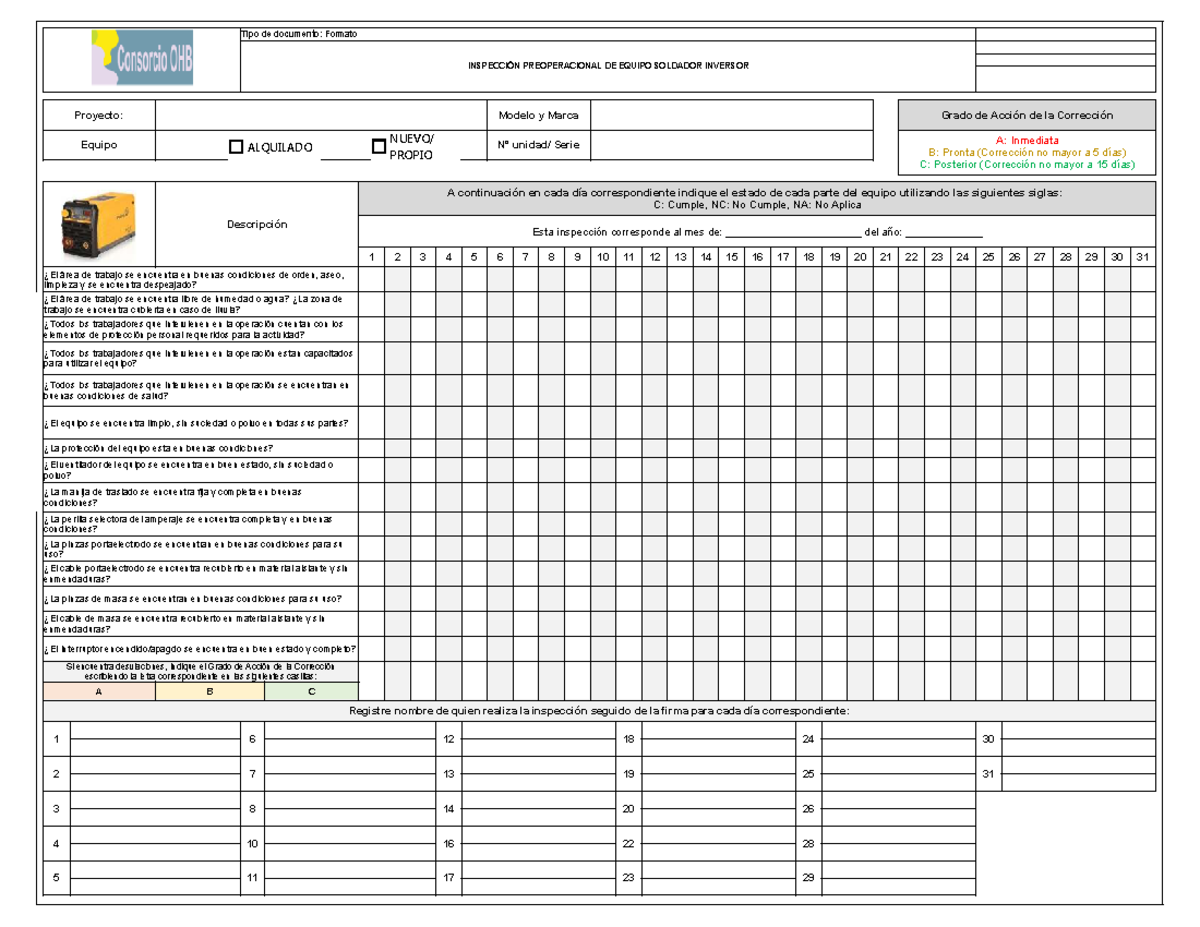Click the question about 'perilla selectora de amperaje'
This screenshot has height=927, width=1200.
click(200, 524)
